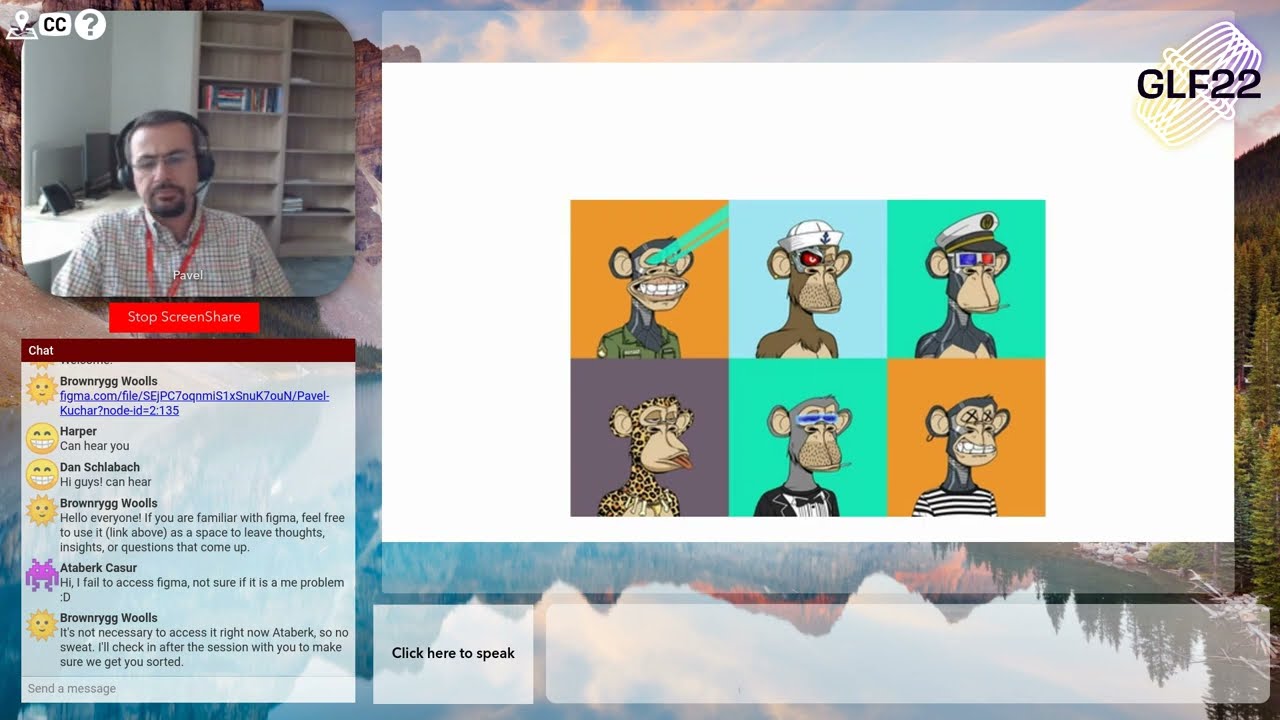Select Pavel's webcam video tile
Screen dimensions: 1280x720
(188, 154)
